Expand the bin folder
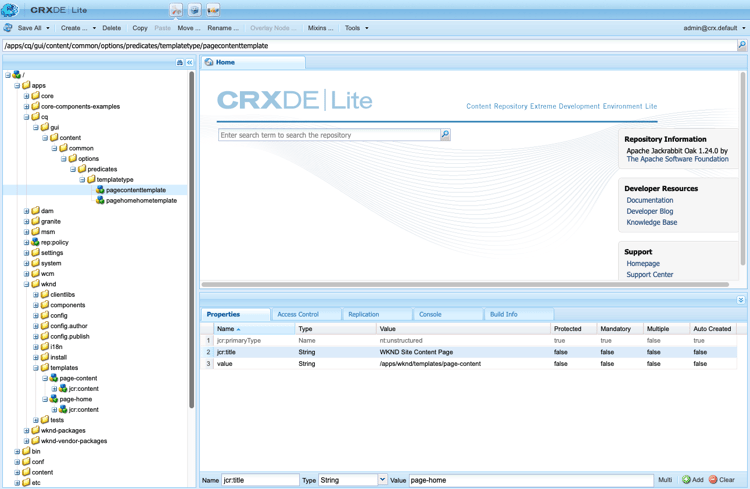Image resolution: width=750 pixels, height=489 pixels. coord(17,452)
